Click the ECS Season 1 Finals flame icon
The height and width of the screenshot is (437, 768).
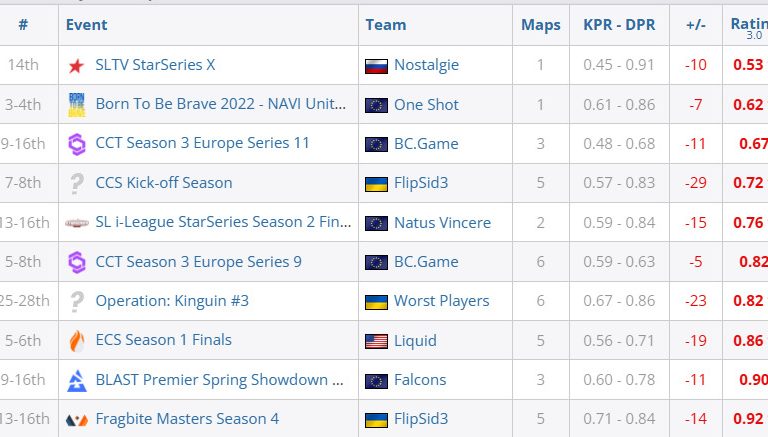pyautogui.click(x=76, y=341)
